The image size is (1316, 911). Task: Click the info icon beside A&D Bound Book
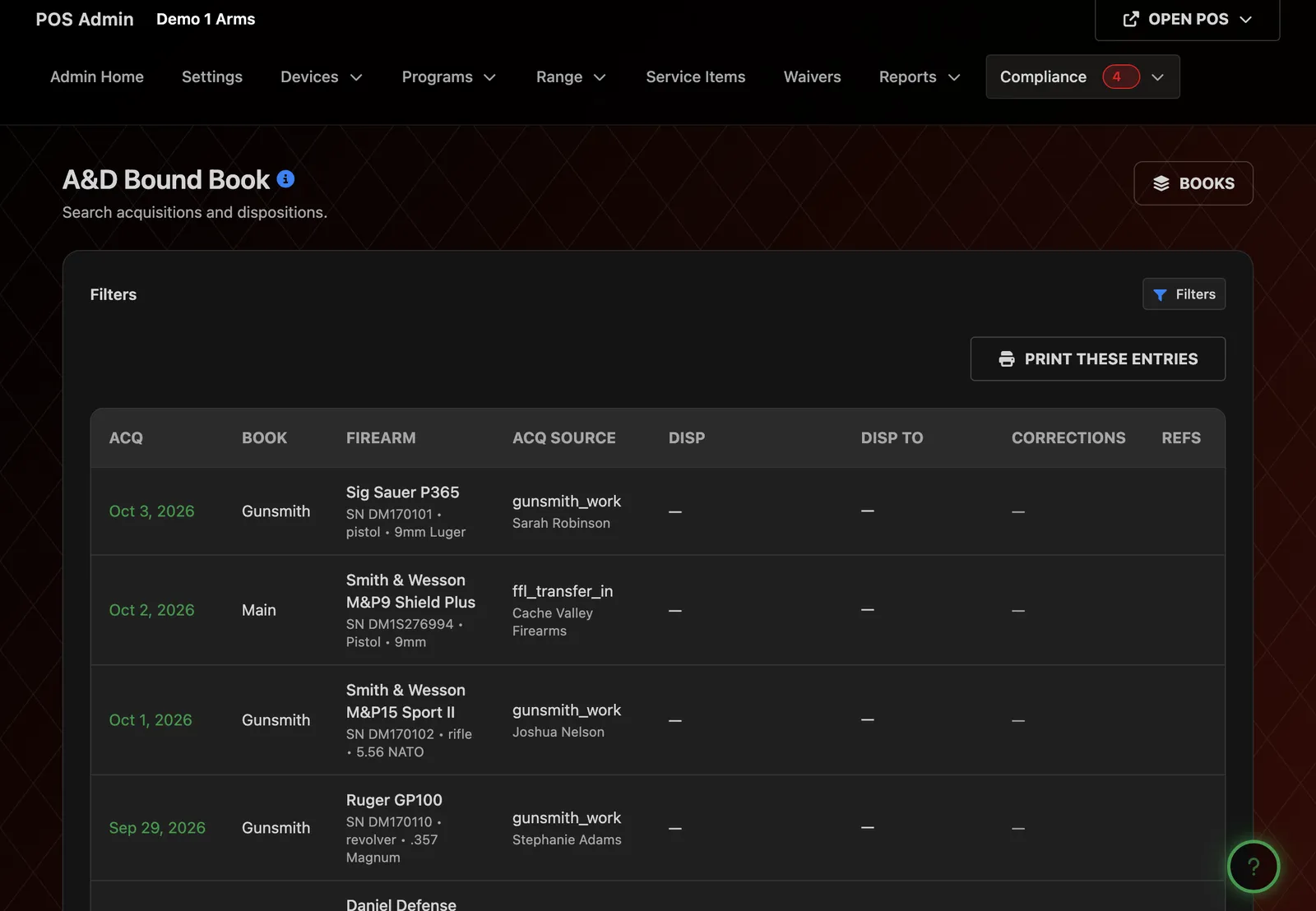coord(285,179)
